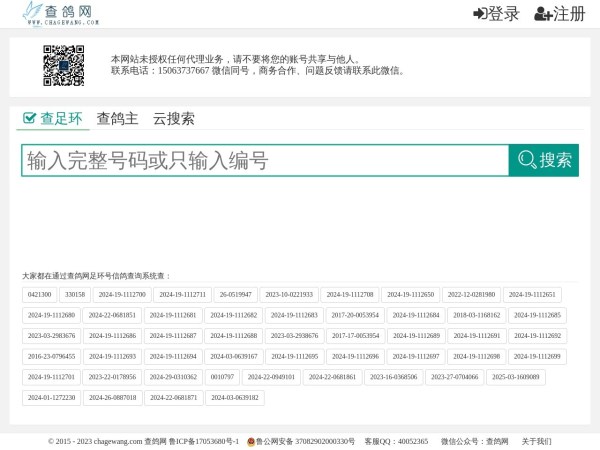Switch to the 查鸽主 tab
Screen dimensions: 600x450
(x=117, y=118)
